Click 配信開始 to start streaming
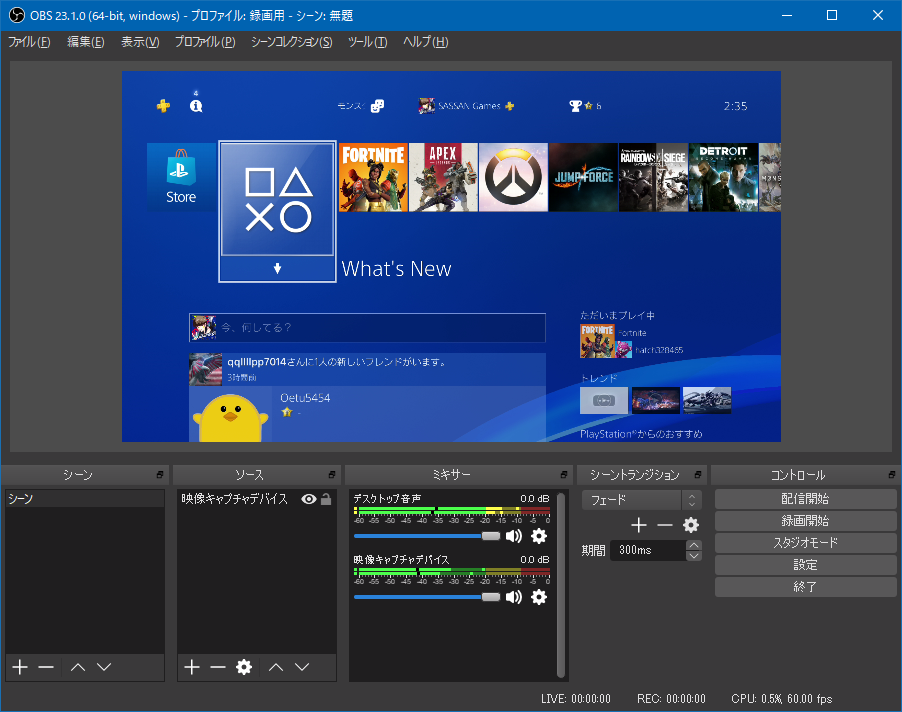 (x=805, y=499)
